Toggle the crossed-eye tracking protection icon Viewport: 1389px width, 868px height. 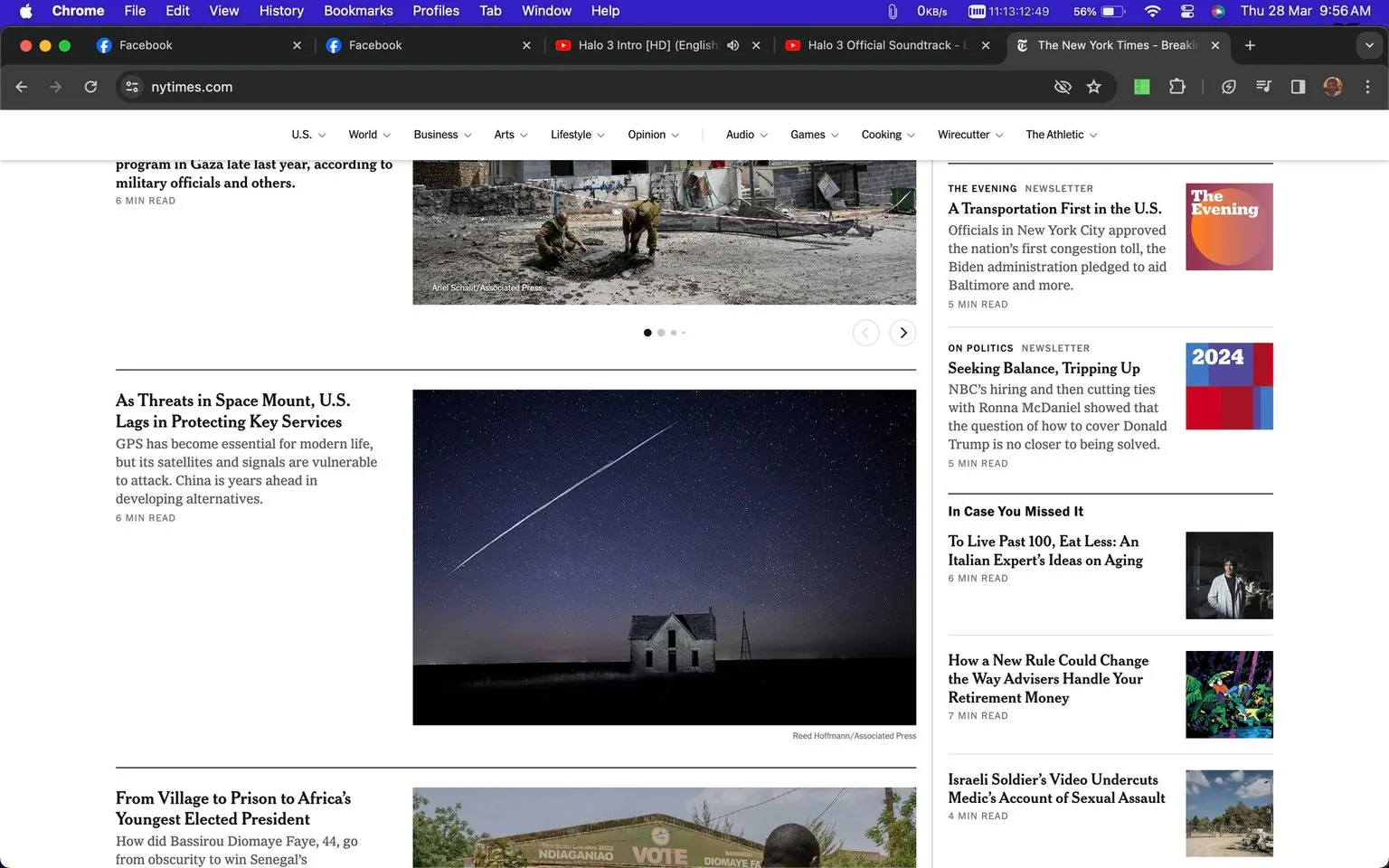pyautogui.click(x=1063, y=86)
